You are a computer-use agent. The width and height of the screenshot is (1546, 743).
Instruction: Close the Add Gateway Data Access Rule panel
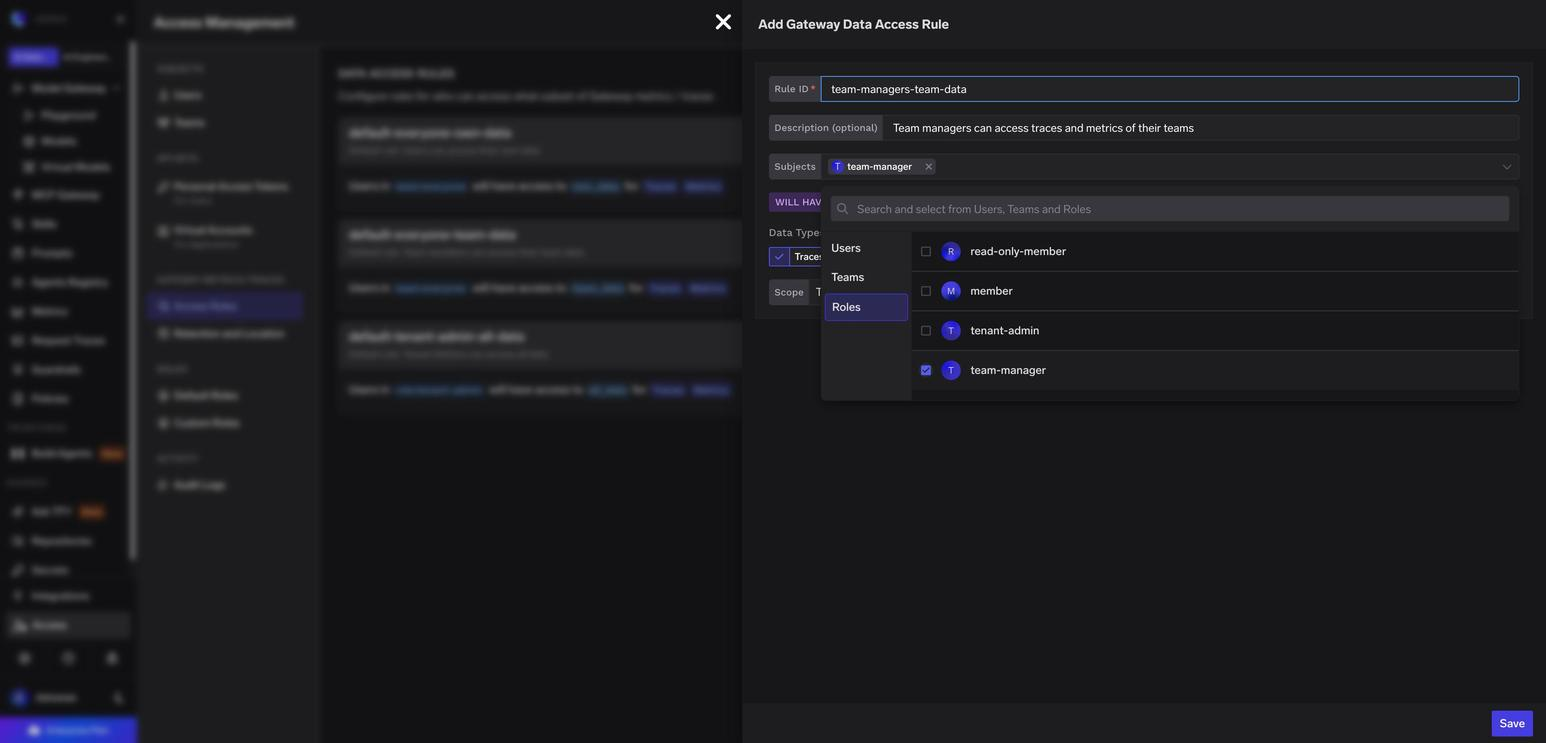(x=723, y=22)
